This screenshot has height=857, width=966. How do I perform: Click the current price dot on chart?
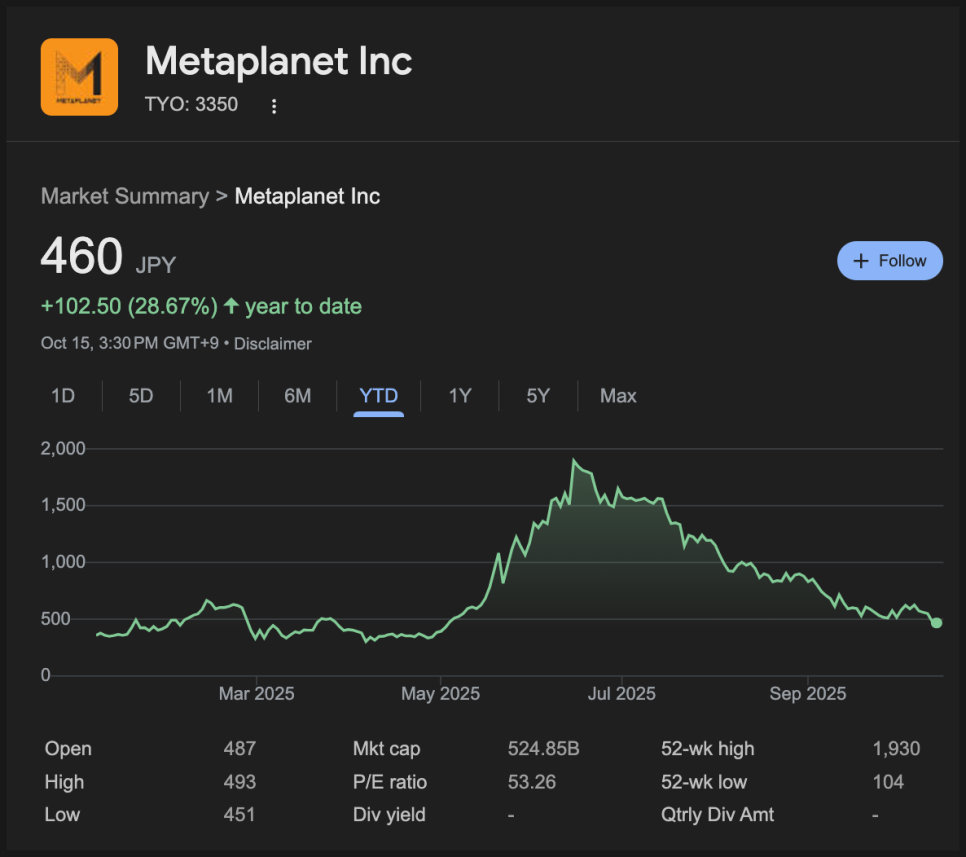936,623
